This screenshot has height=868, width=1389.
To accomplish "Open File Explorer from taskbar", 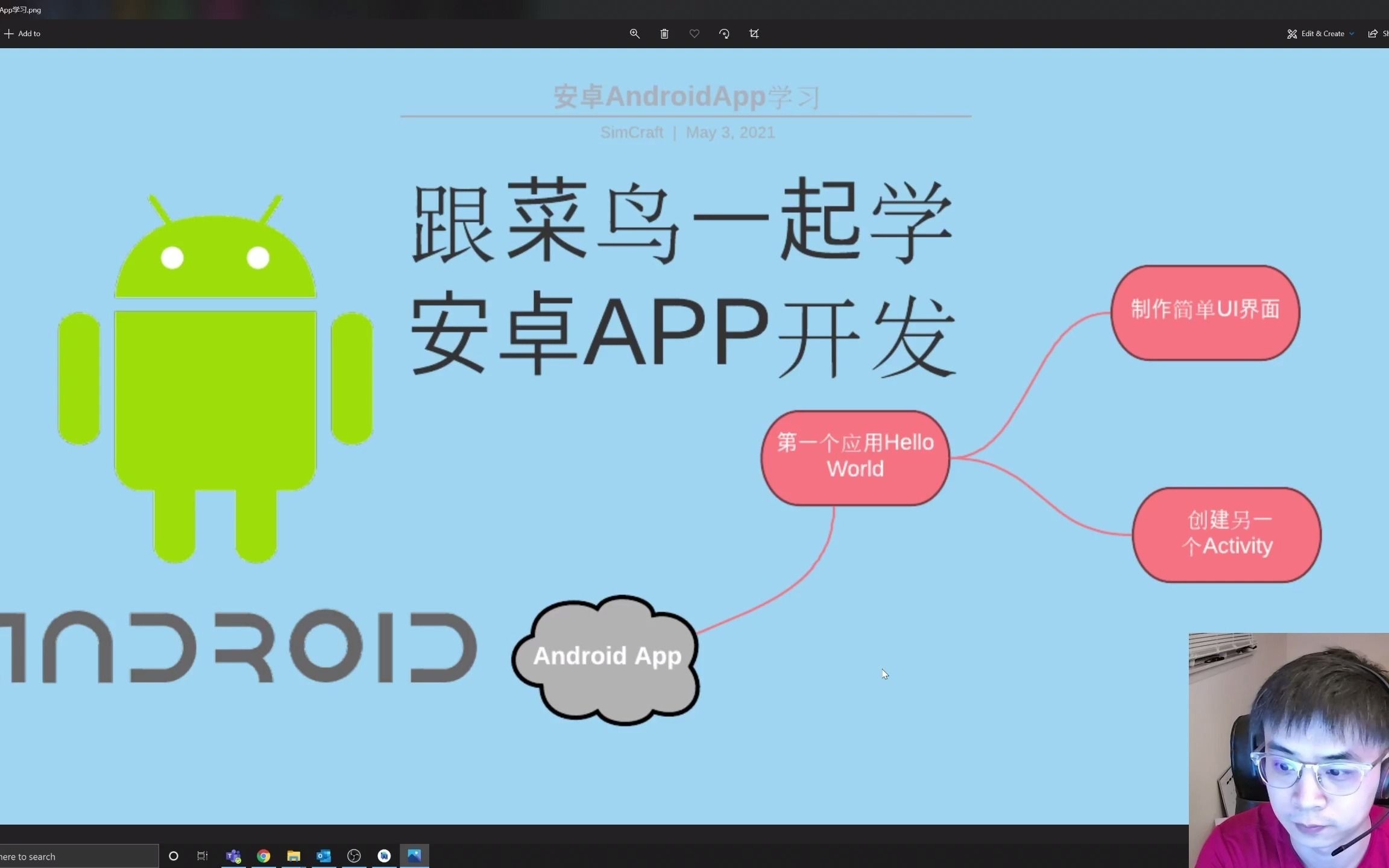I will pos(294,856).
